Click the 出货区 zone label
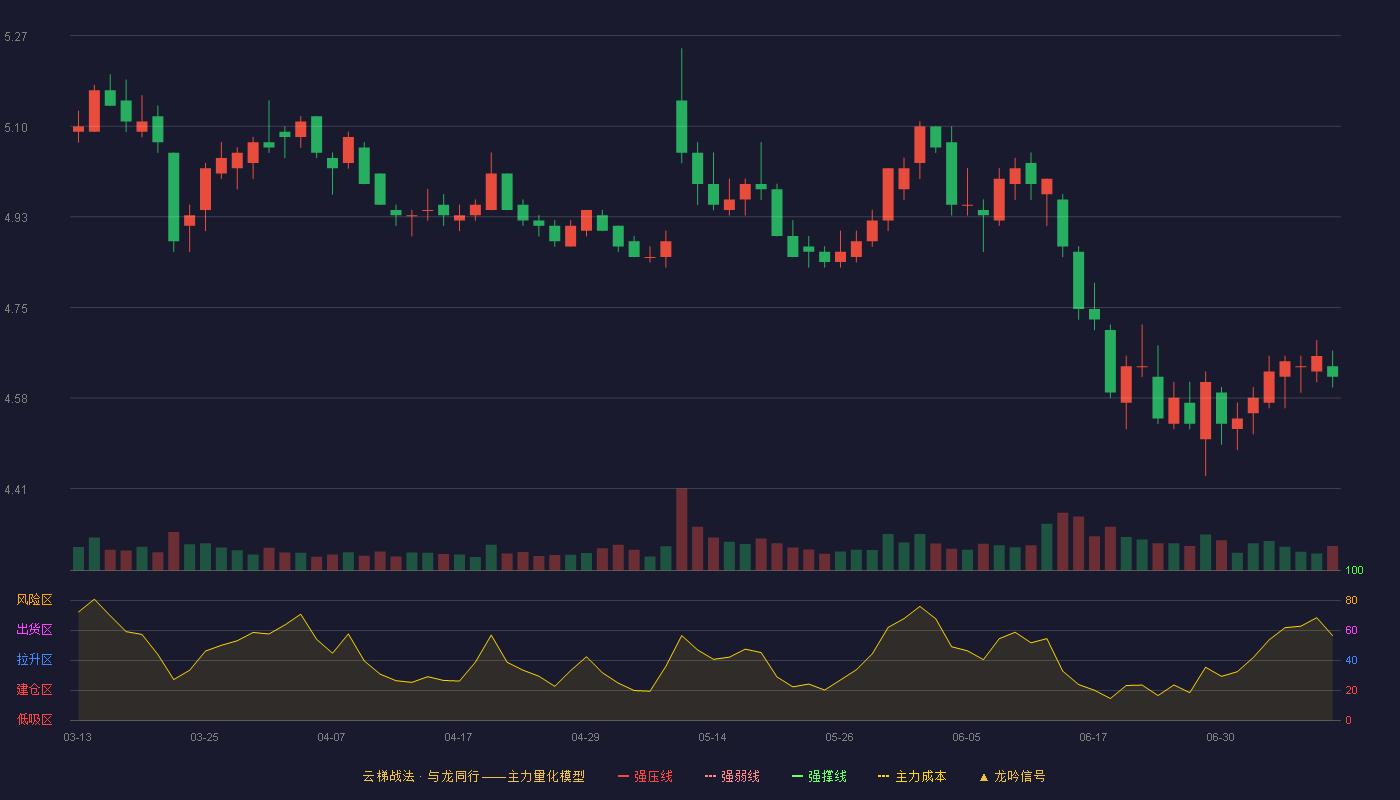This screenshot has width=1400, height=800. tap(34, 630)
